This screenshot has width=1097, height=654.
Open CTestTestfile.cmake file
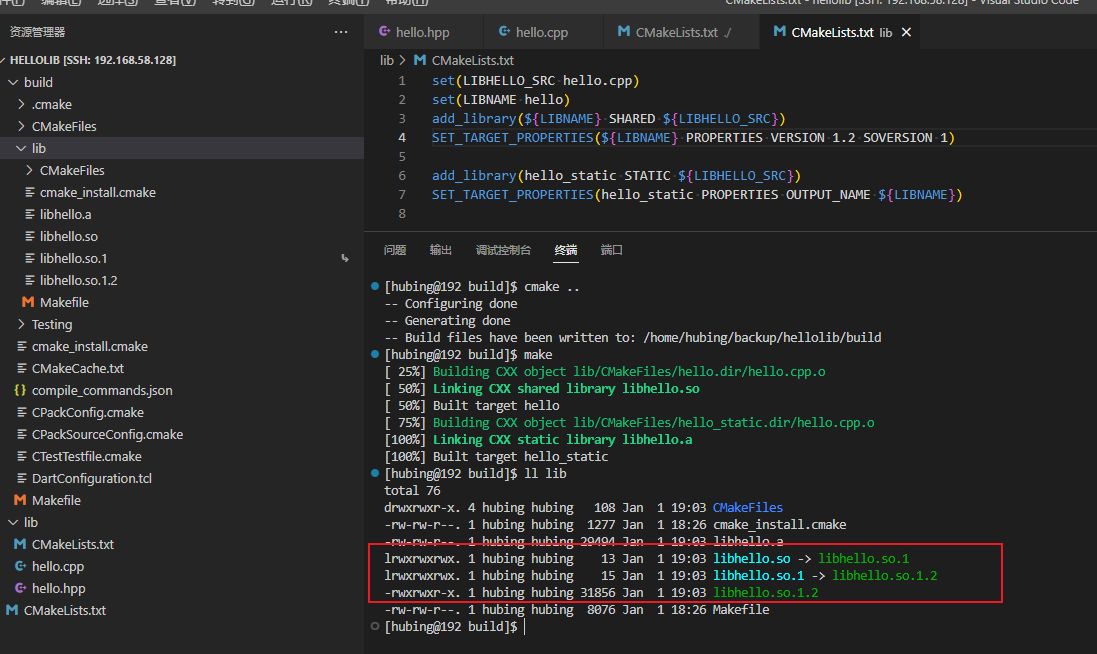click(86, 457)
